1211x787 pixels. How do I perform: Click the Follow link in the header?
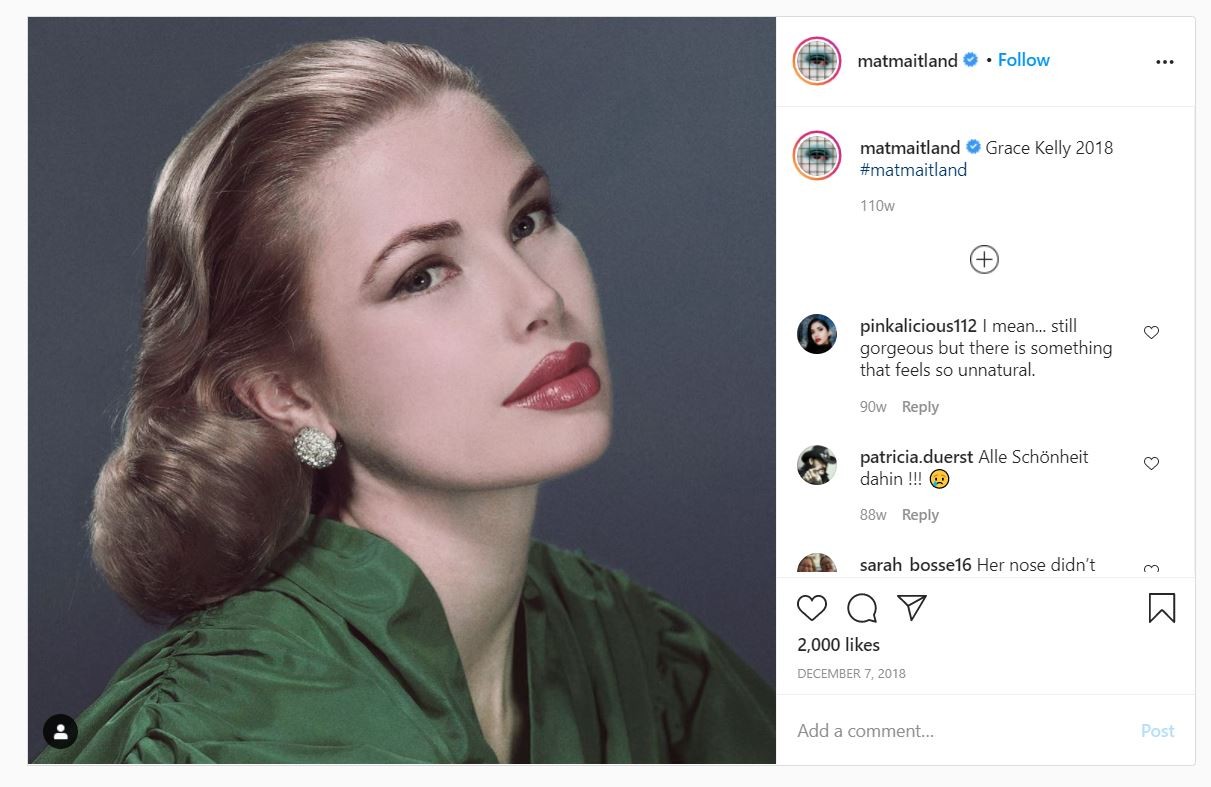pyautogui.click(x=1023, y=60)
